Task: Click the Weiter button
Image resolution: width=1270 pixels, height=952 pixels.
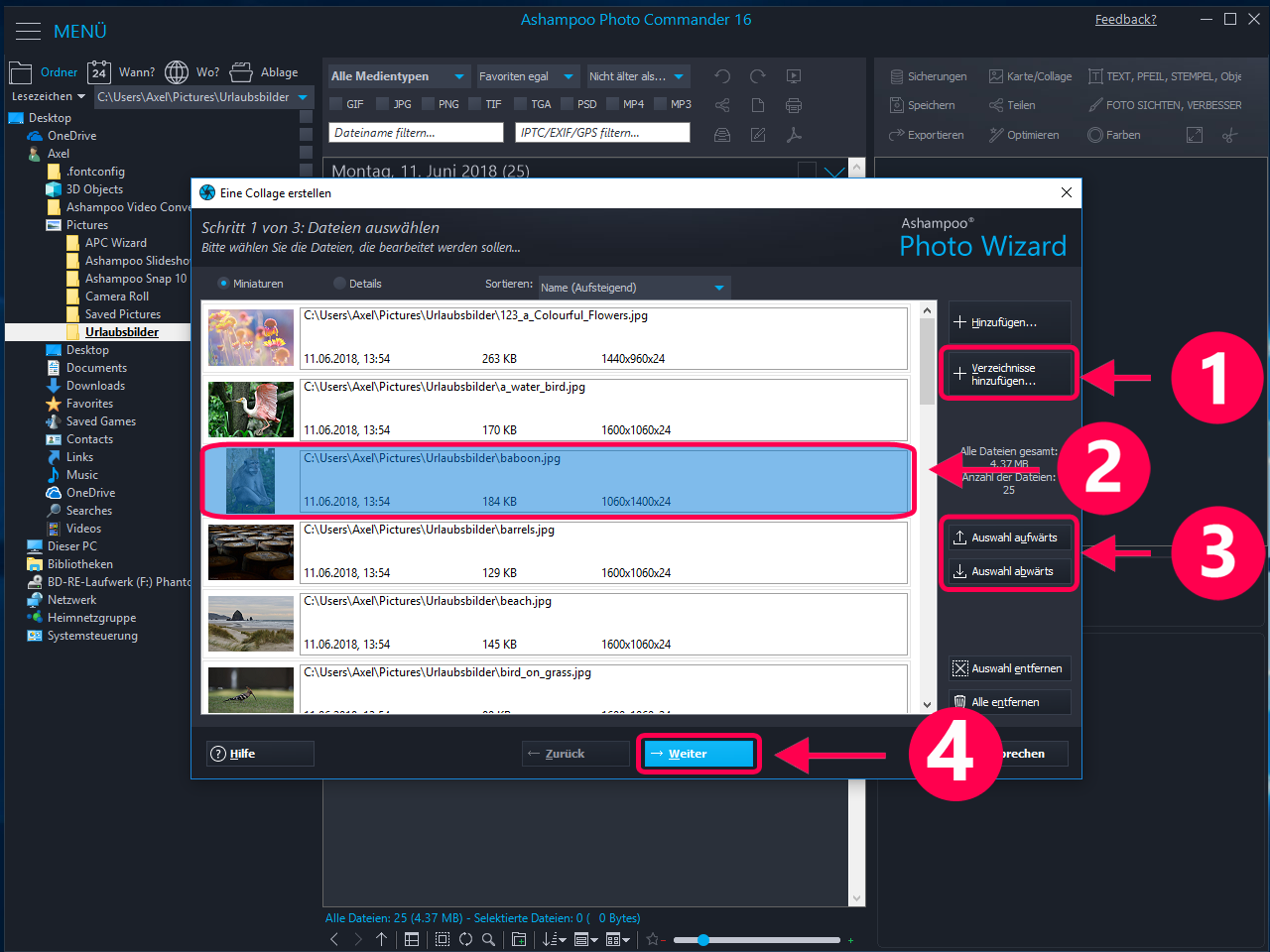Action: pyautogui.click(x=698, y=754)
